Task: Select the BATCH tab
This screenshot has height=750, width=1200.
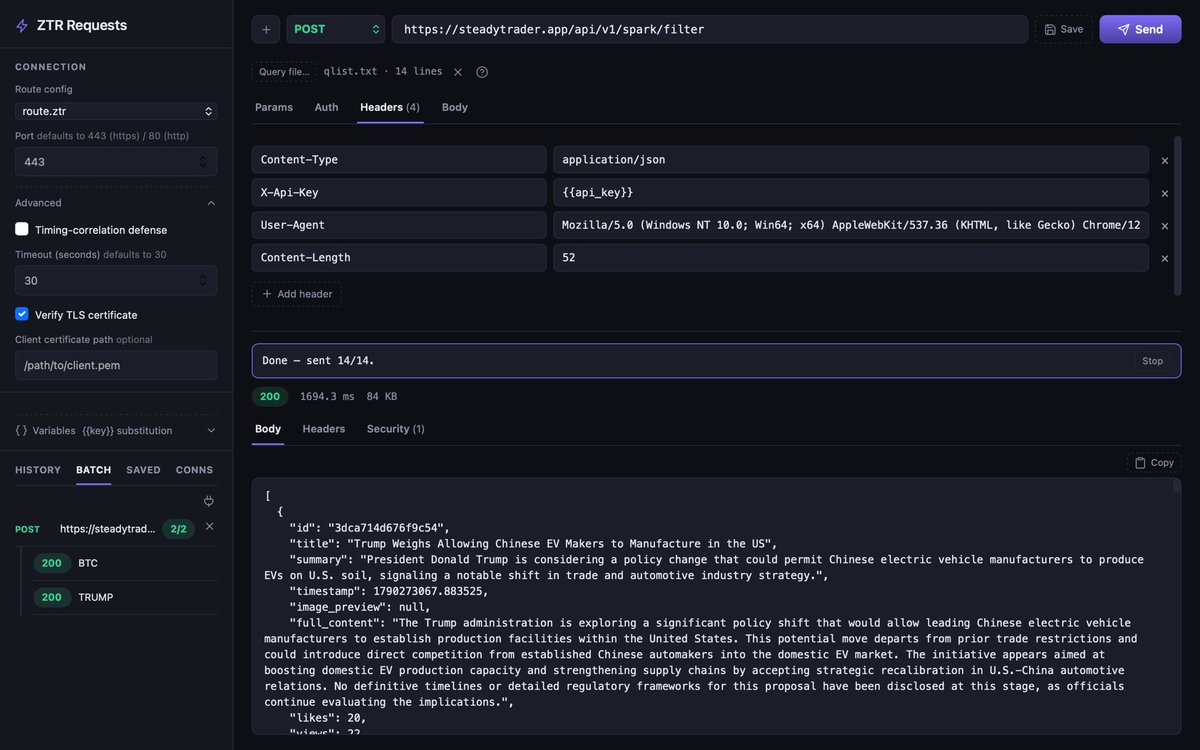Action: [94, 470]
